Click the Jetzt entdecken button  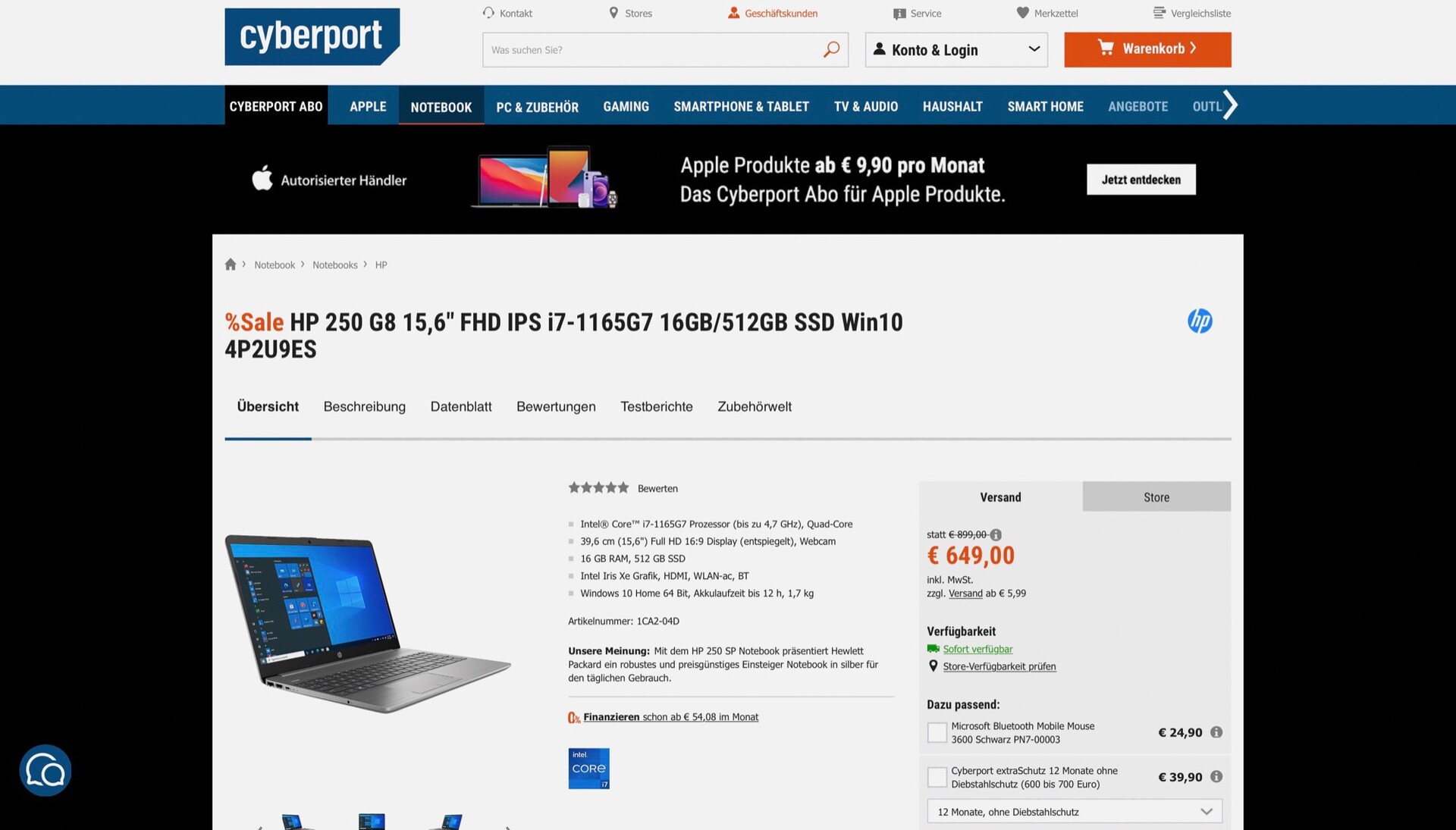coord(1141,180)
